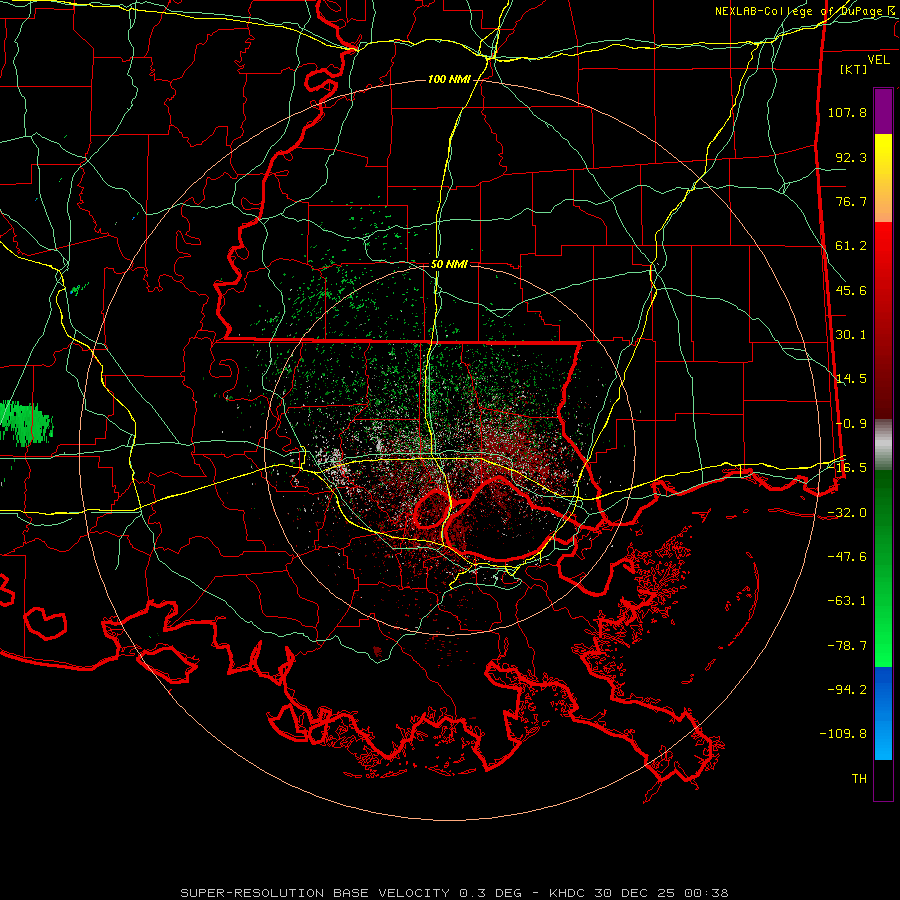Viewport: 900px width, 900px height.
Task: Click the -94.2 legend value
Action: [x=847, y=690]
